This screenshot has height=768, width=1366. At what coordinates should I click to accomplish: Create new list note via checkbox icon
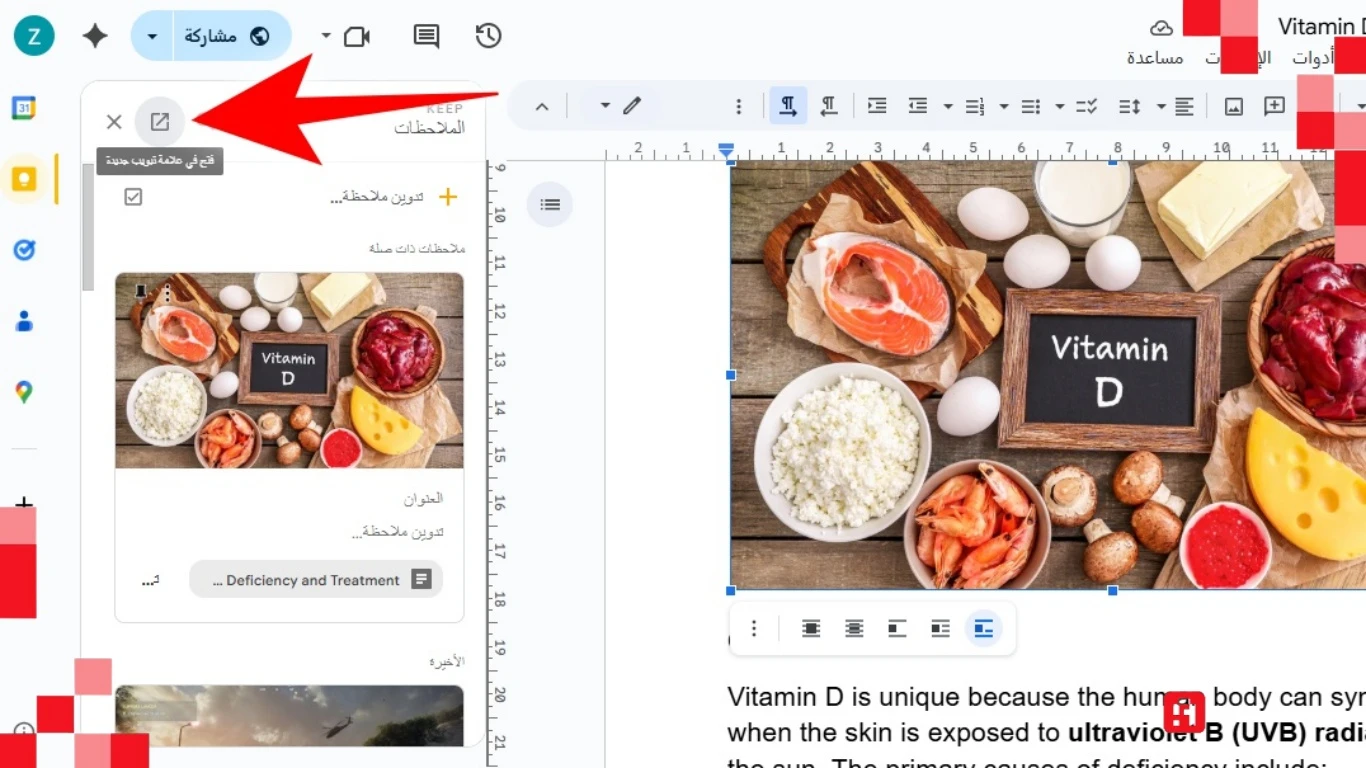[133, 197]
